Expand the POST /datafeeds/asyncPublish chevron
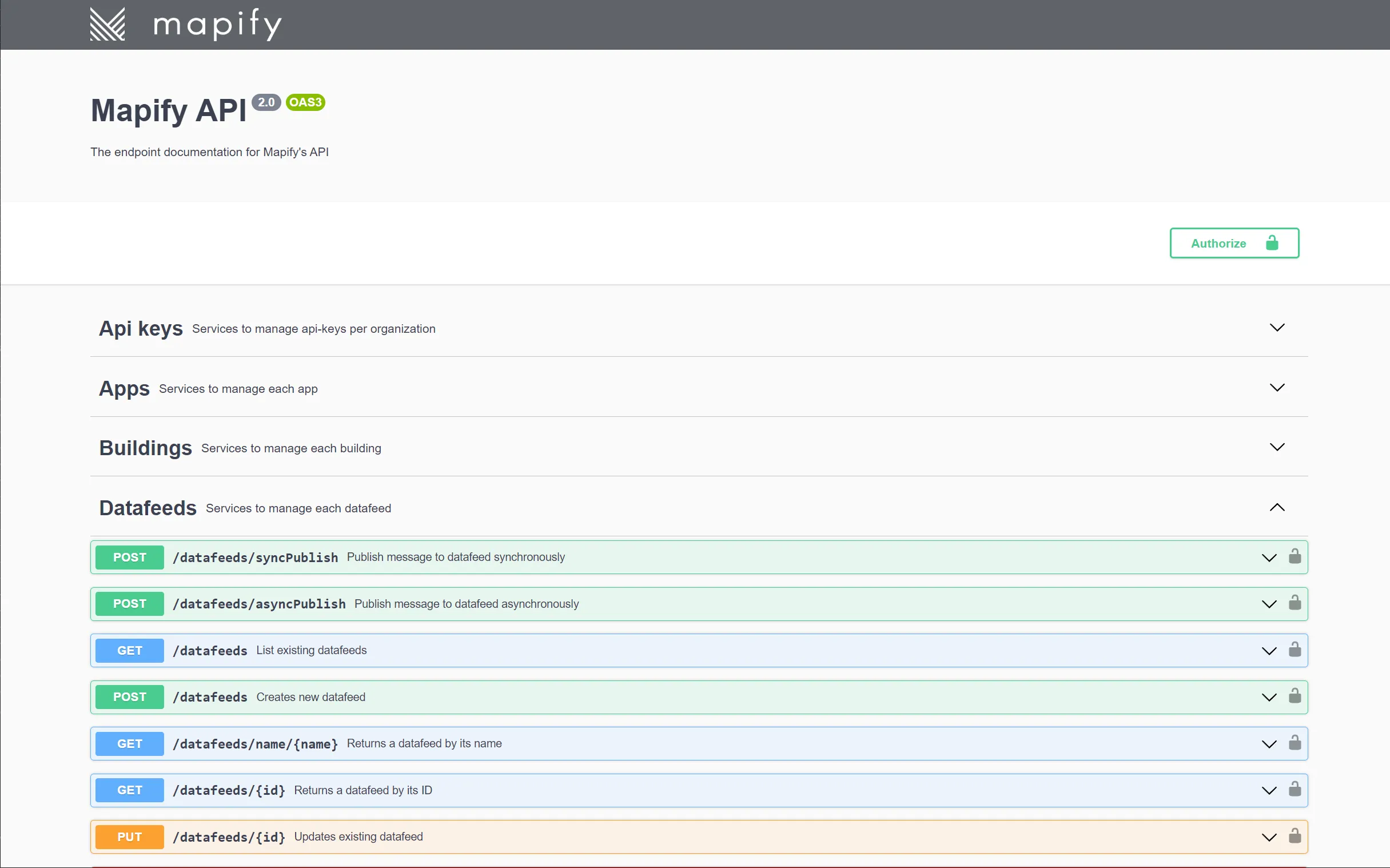This screenshot has height=868, width=1390. 1268,604
